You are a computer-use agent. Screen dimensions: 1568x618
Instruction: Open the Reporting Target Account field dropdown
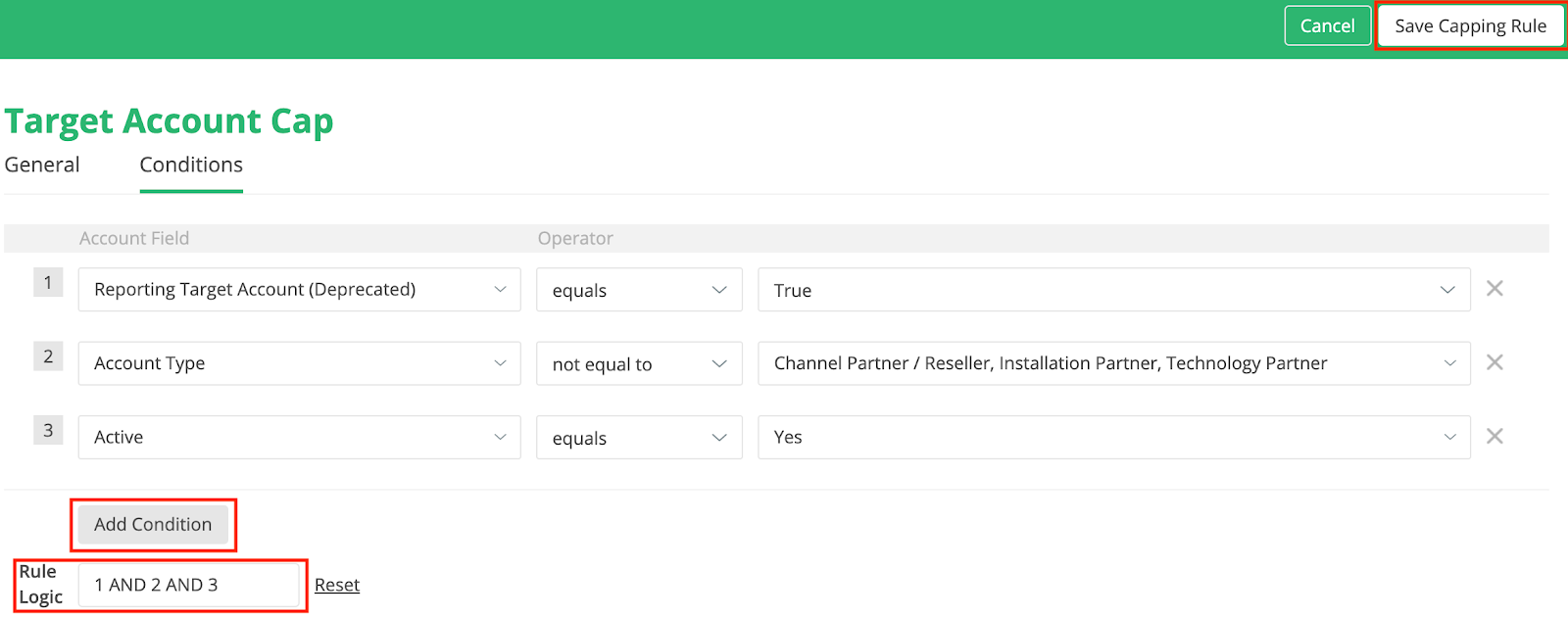pyautogui.click(x=299, y=290)
